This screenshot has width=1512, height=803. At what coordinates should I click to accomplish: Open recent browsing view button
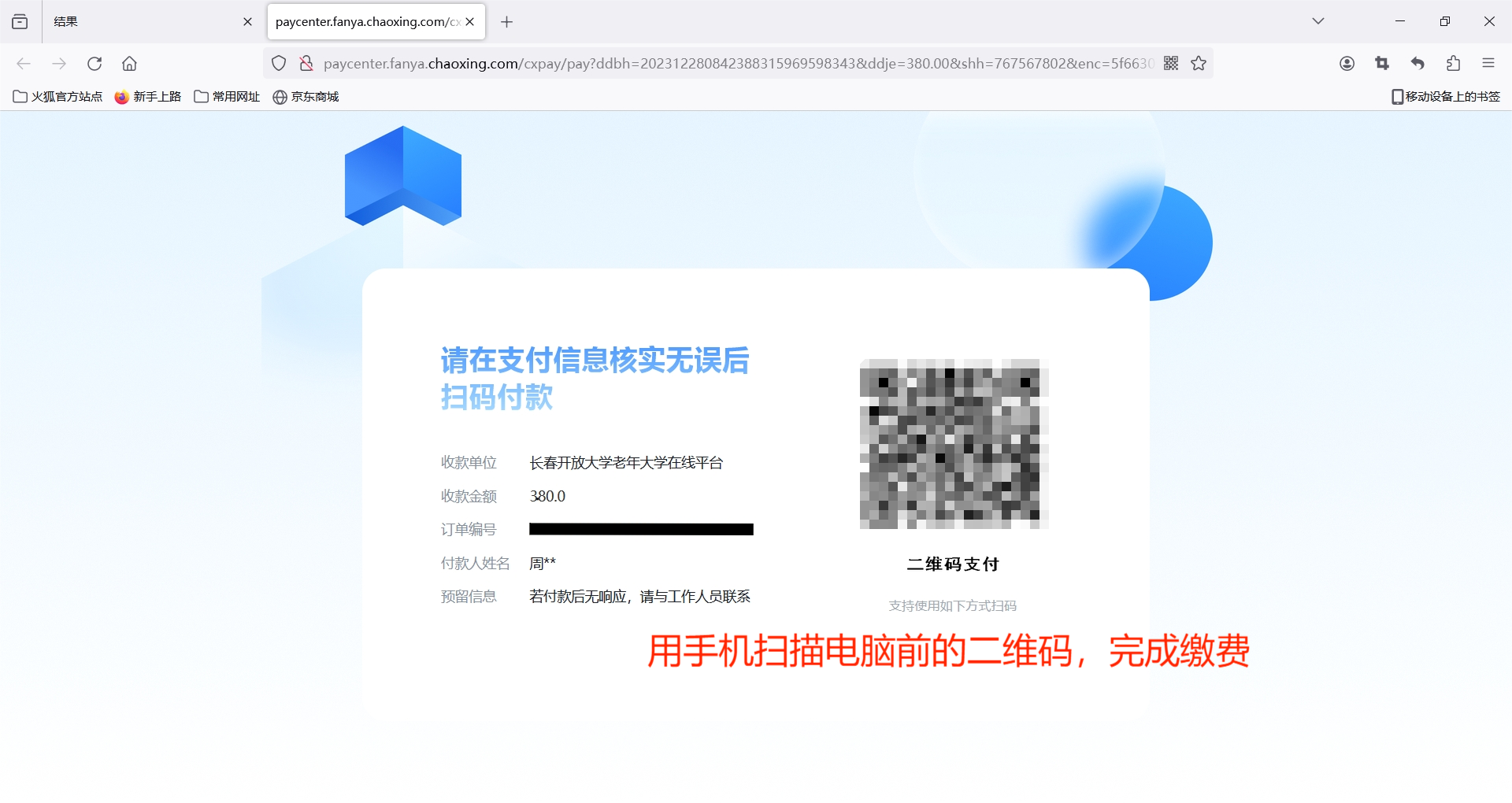[x=20, y=22]
